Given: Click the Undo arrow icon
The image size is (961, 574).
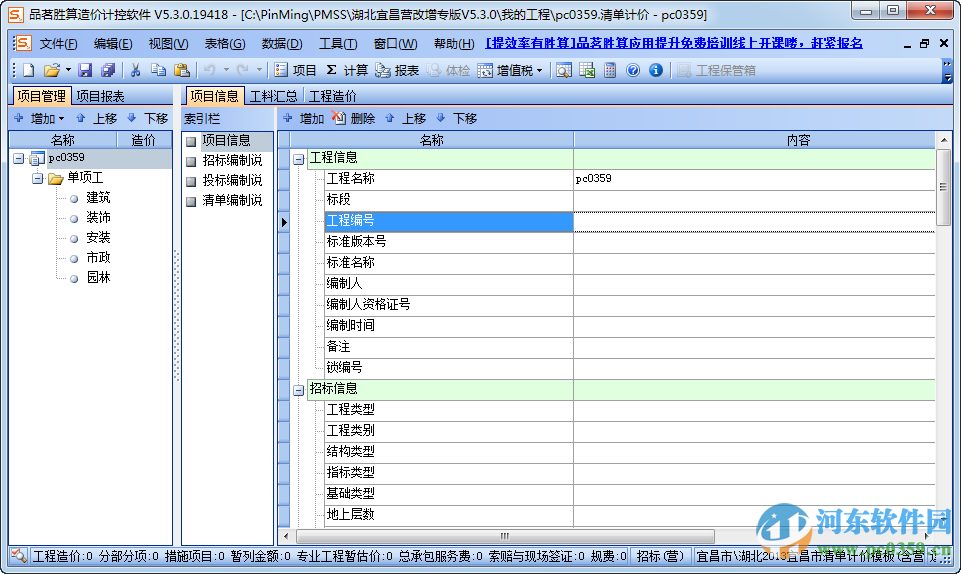Looking at the screenshot, I should tap(210, 70).
